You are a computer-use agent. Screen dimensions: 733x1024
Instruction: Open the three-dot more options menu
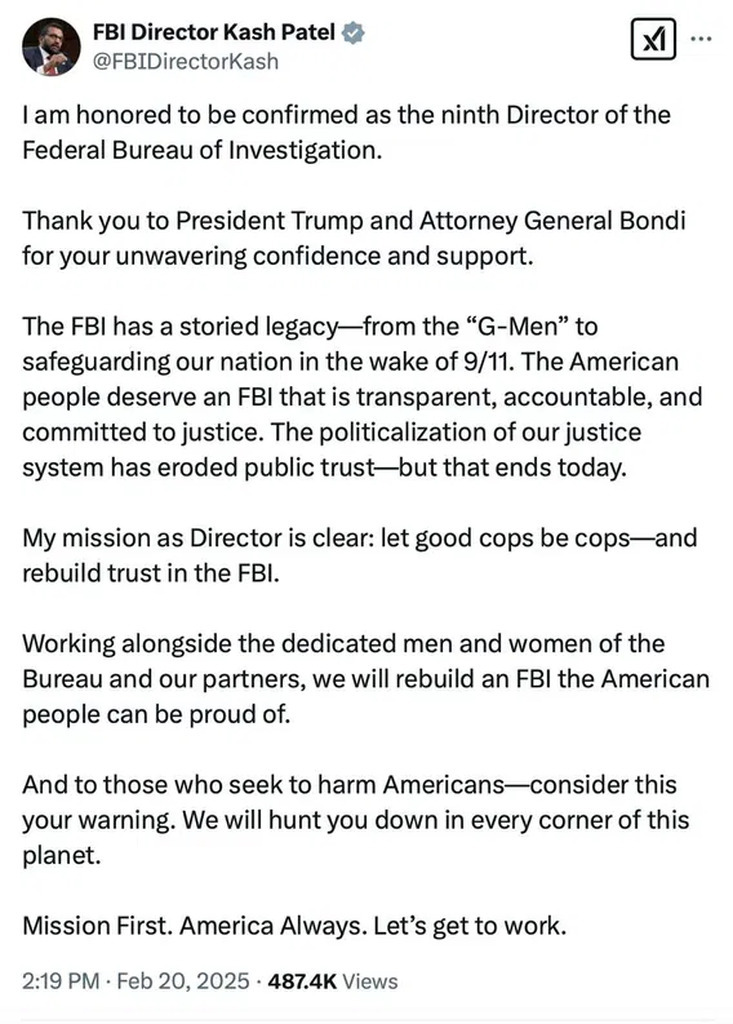702,39
